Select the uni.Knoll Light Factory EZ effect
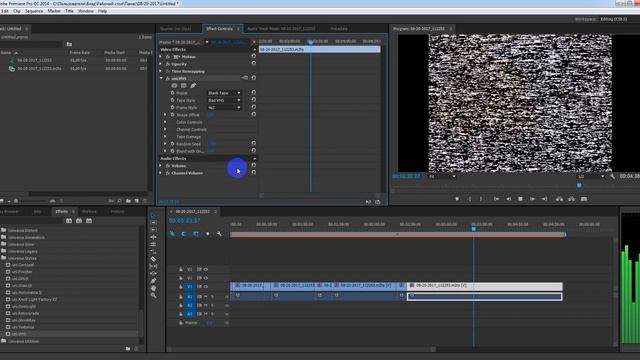The image size is (640, 360). pyautogui.click(x=34, y=300)
